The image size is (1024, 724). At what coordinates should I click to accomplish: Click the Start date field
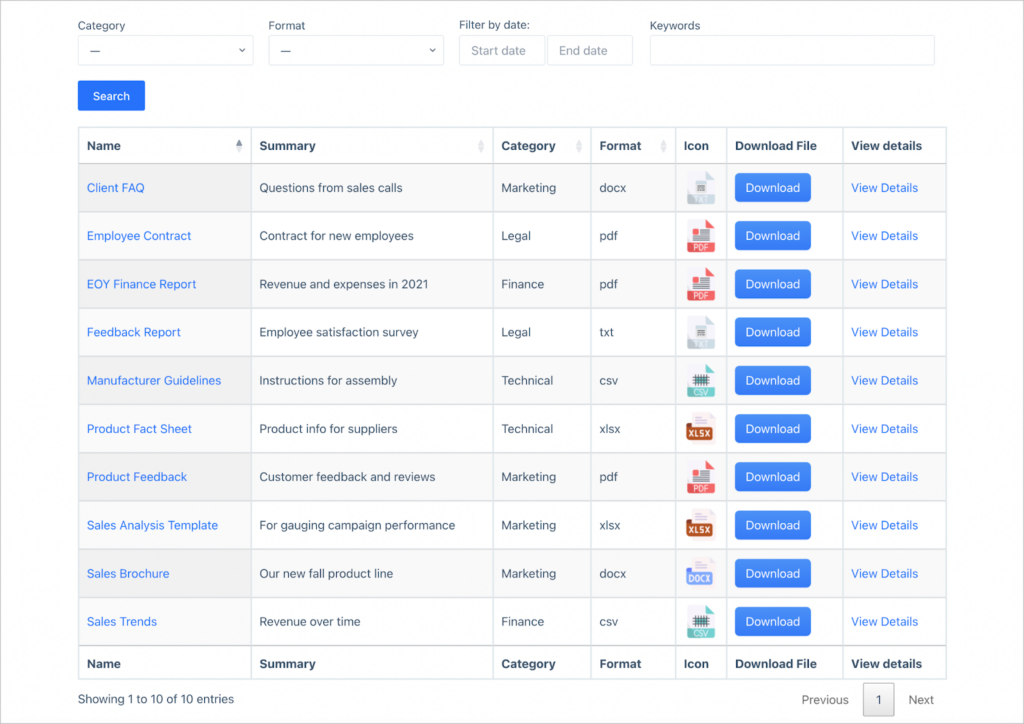pyautogui.click(x=502, y=50)
